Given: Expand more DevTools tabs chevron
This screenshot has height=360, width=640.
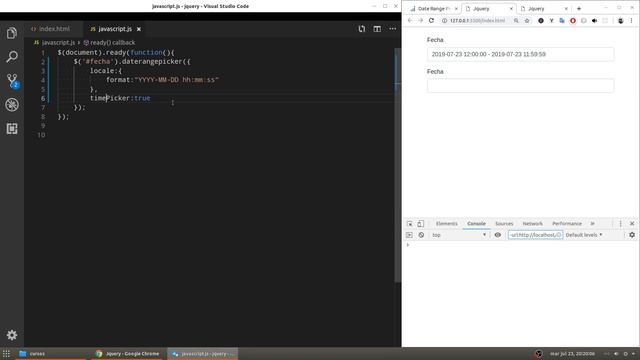Looking at the screenshot, I should [592, 224].
